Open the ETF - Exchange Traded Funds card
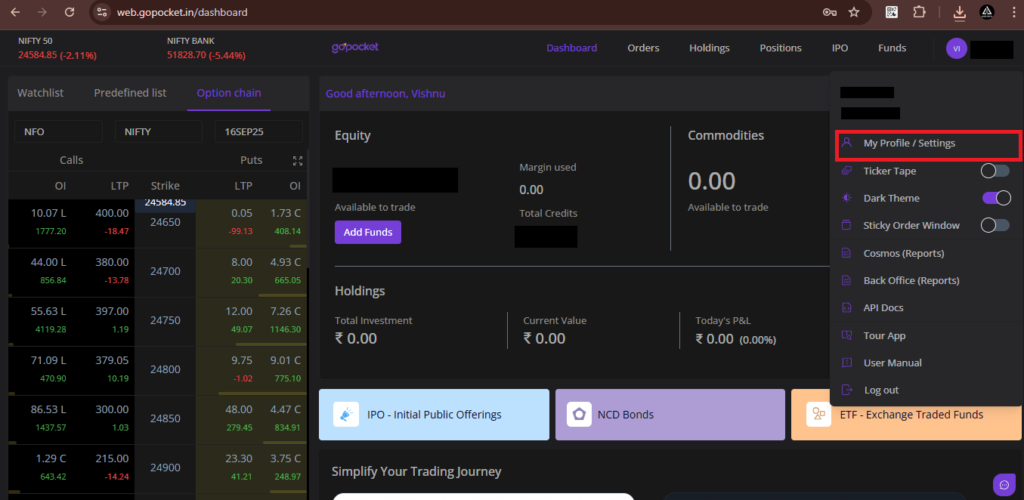Viewport: 1024px width, 500px height. click(906, 414)
